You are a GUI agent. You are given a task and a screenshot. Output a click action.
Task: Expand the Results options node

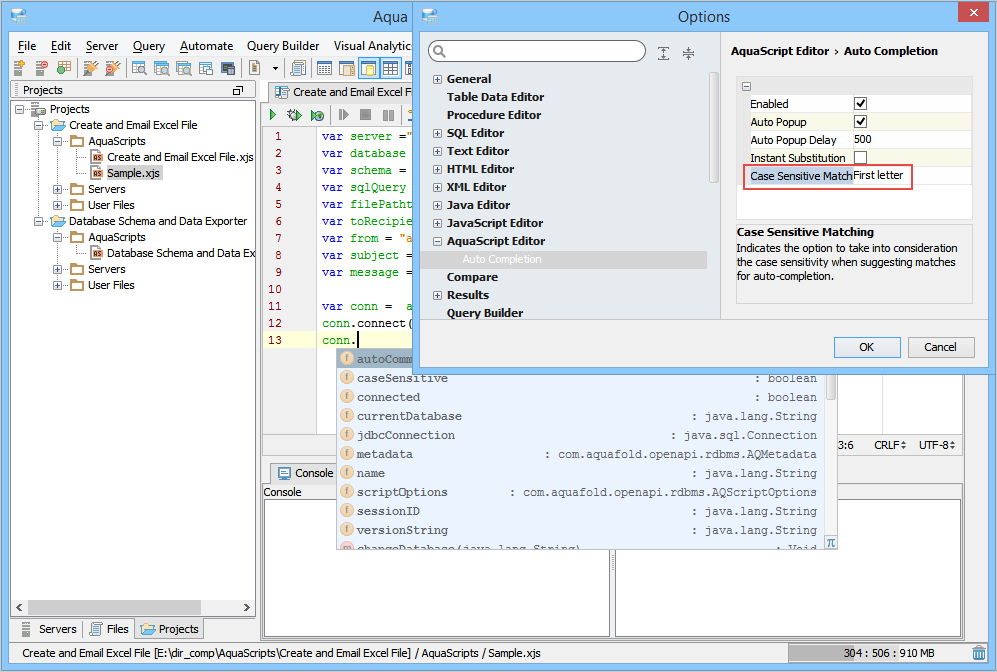(x=437, y=296)
